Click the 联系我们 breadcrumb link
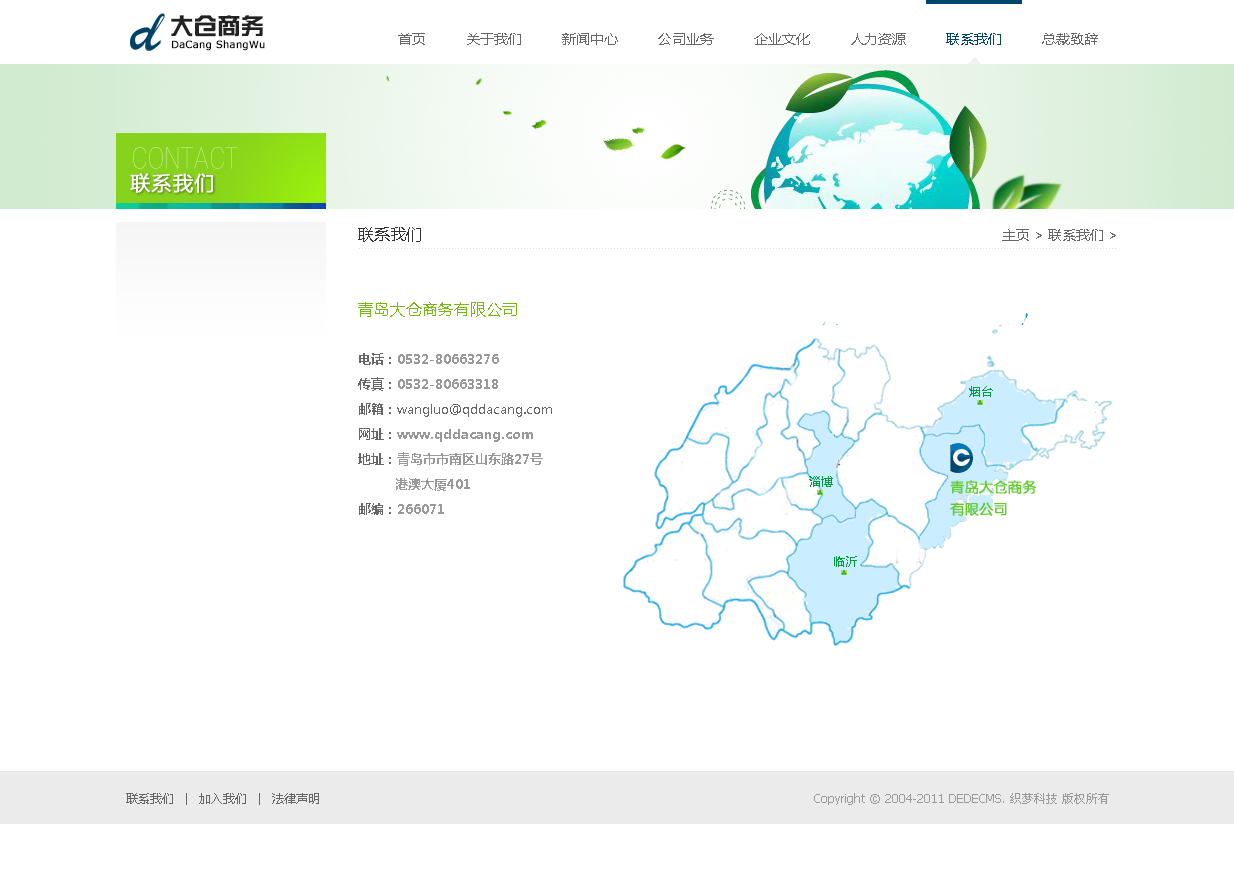This screenshot has height=875, width=1234. click(x=1075, y=236)
